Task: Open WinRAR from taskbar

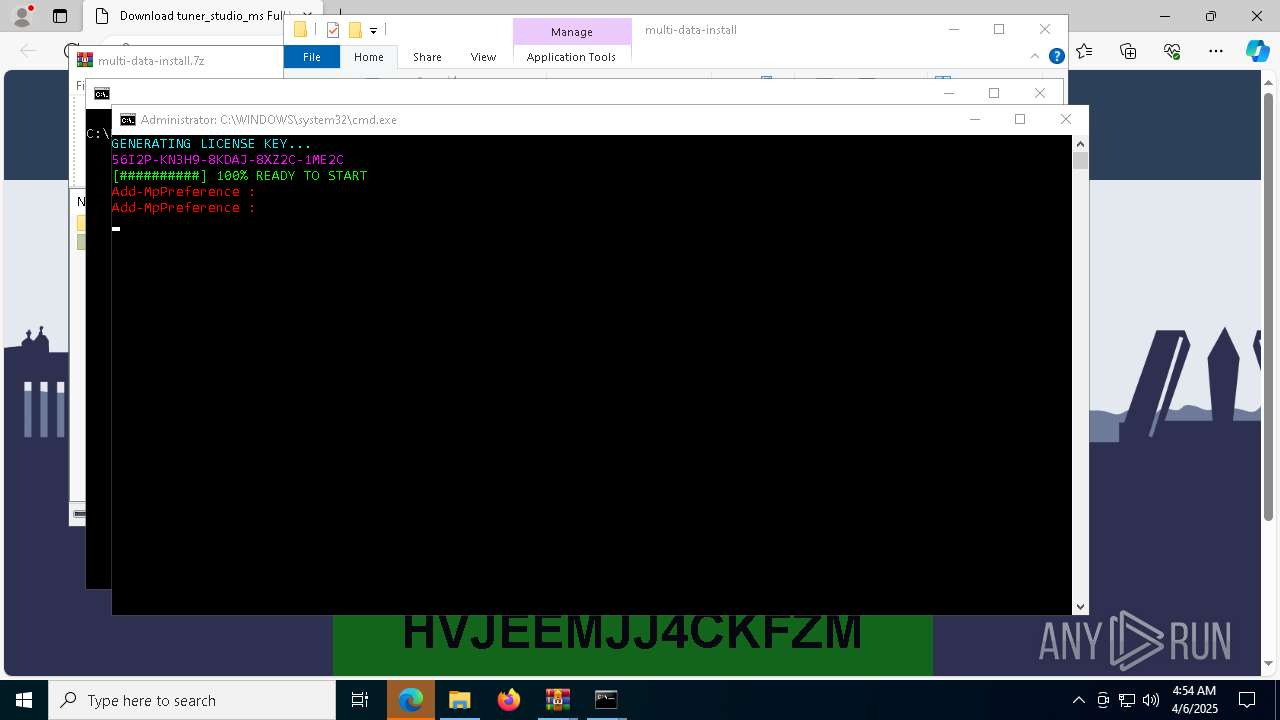Action: [557, 700]
